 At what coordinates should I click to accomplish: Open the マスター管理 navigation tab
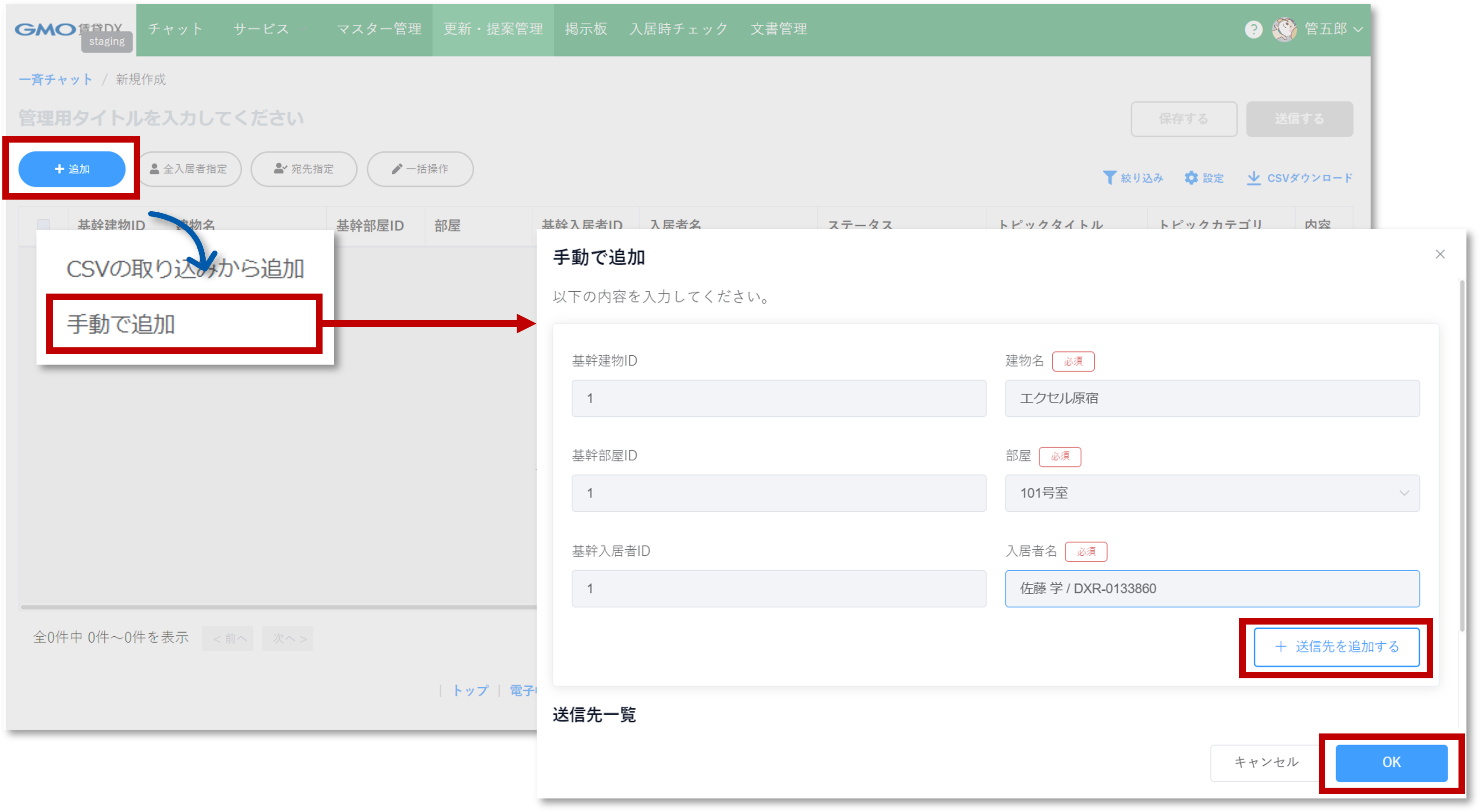[x=379, y=29]
